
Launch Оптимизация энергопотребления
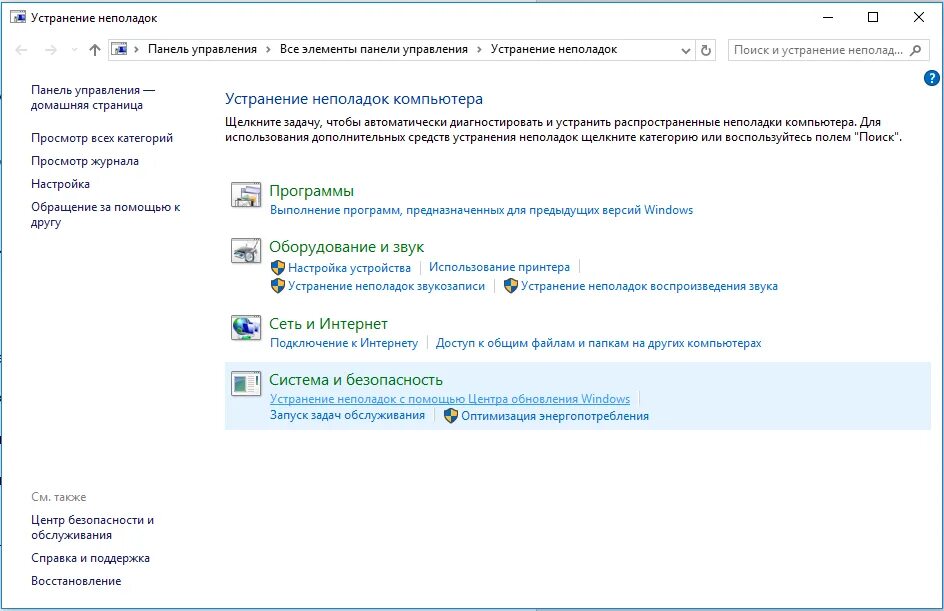554,416
